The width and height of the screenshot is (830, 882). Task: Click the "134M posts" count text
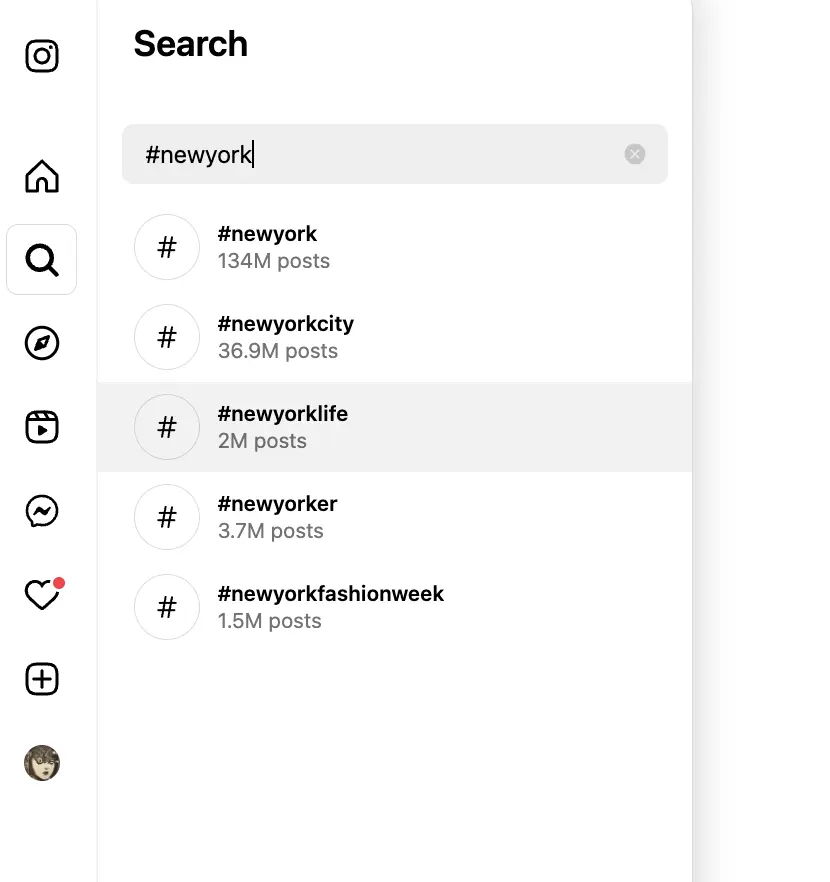click(x=274, y=261)
